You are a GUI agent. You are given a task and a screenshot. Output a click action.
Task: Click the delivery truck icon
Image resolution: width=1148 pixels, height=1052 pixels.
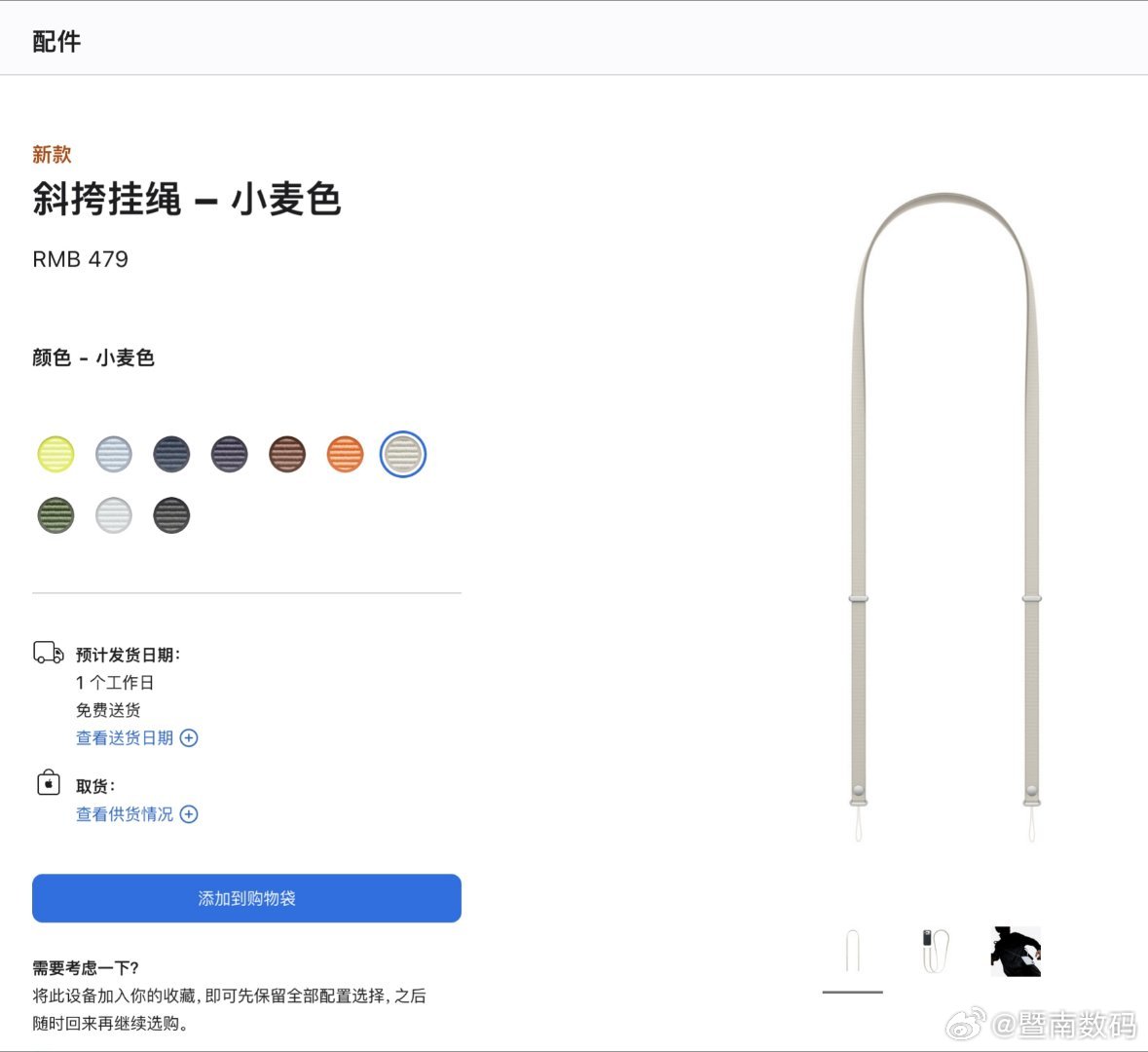point(49,653)
